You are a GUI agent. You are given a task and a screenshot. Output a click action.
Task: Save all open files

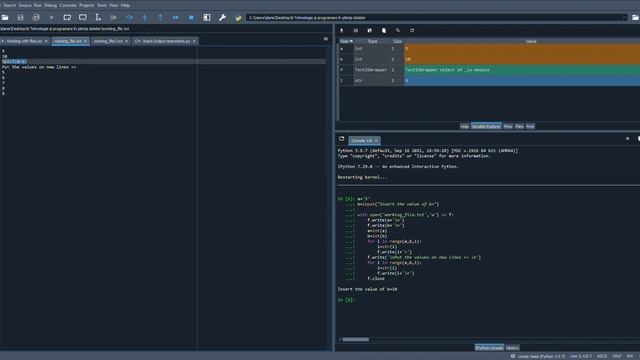click(36, 18)
